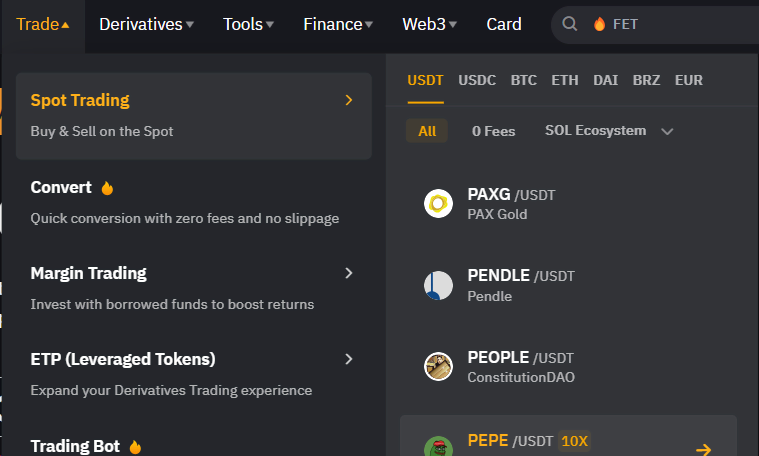Click the orange arrow on PEPE row
Image resolution: width=759 pixels, height=456 pixels.
coord(703,449)
